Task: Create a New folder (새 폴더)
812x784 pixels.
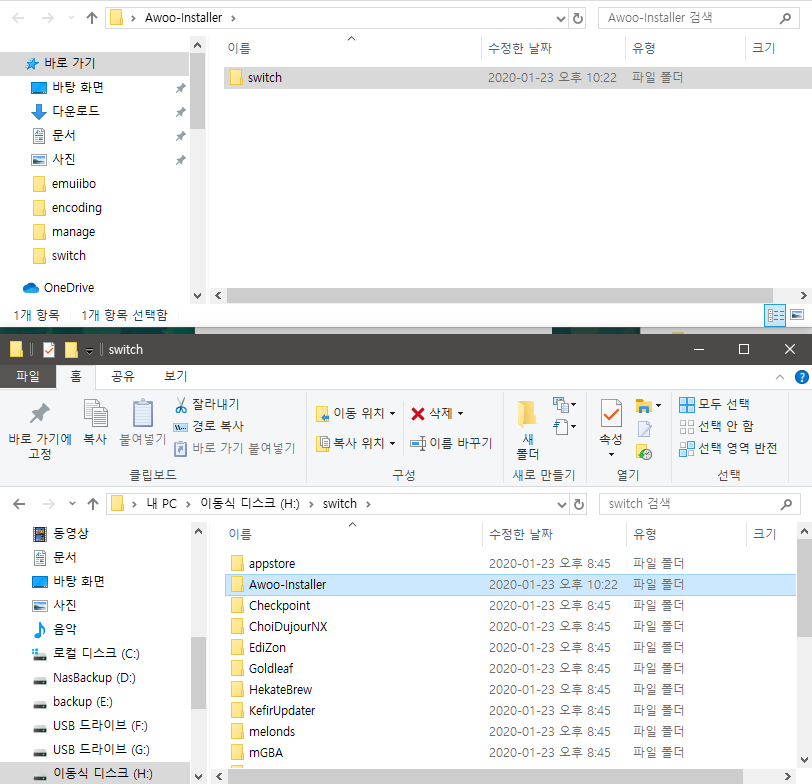Action: [x=527, y=430]
